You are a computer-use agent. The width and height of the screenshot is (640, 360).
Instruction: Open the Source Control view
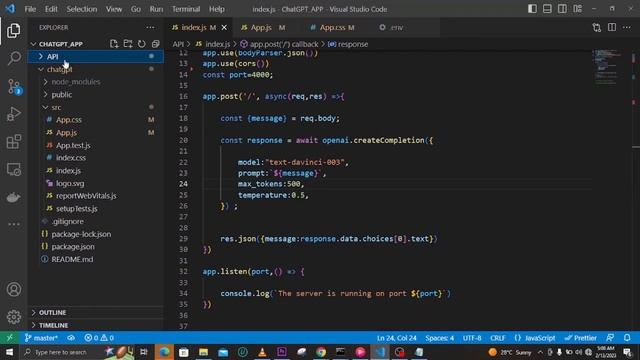pyautogui.click(x=14, y=87)
